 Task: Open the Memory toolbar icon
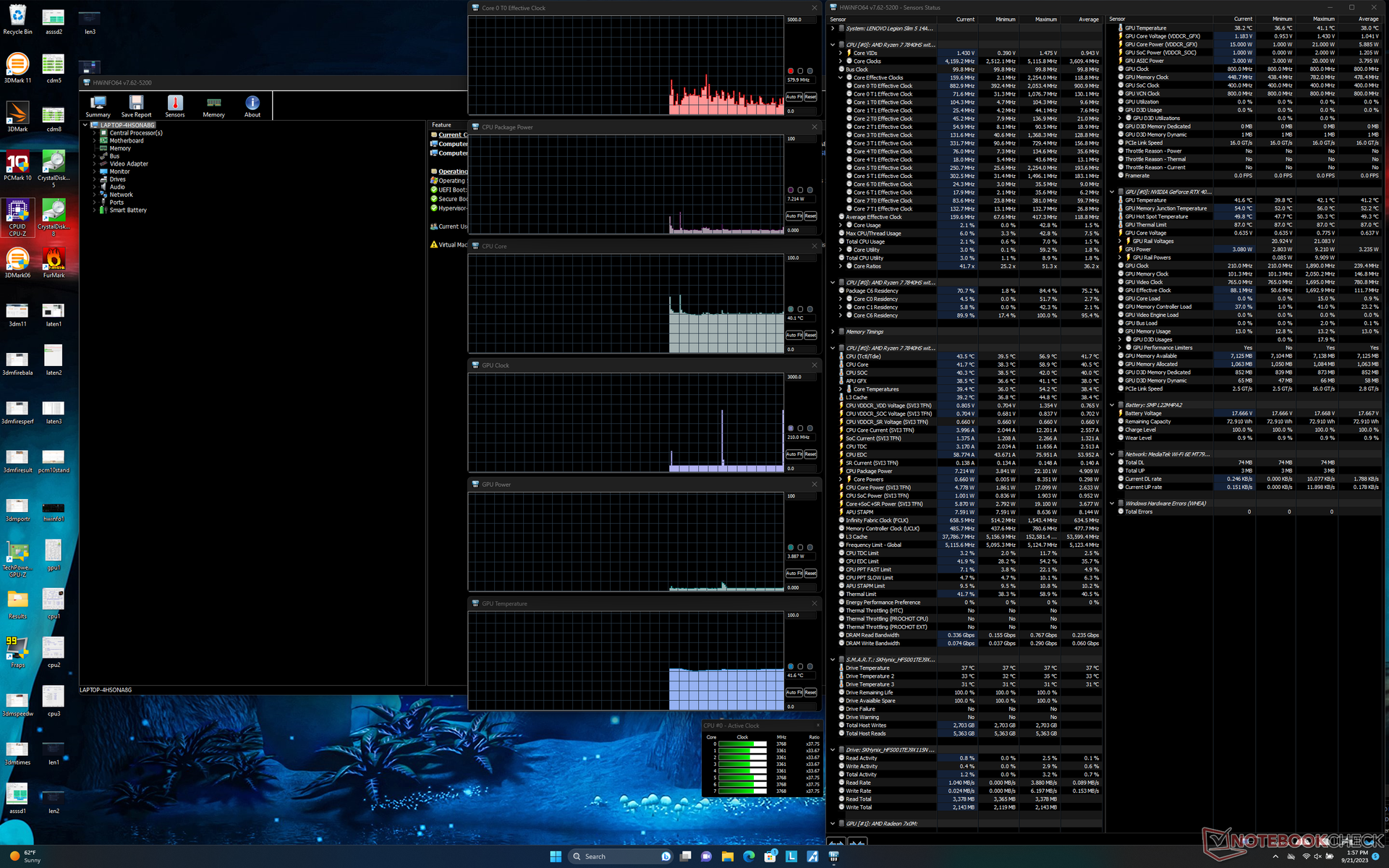click(x=213, y=106)
